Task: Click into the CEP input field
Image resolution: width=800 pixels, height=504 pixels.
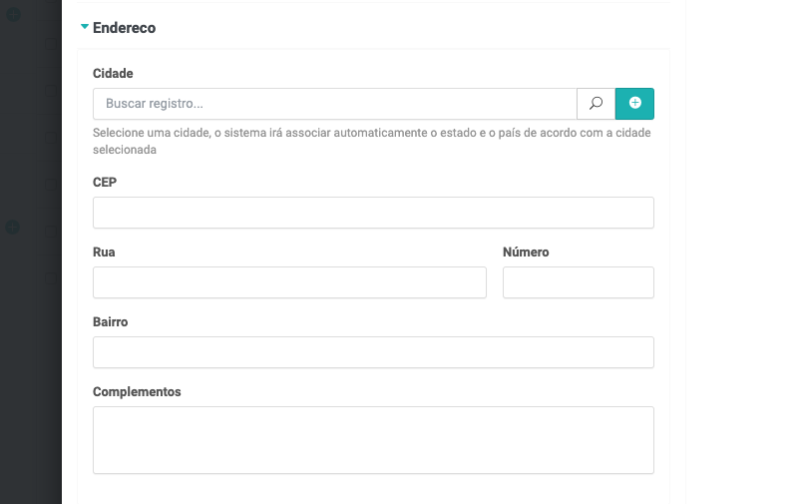Action: coord(373,212)
